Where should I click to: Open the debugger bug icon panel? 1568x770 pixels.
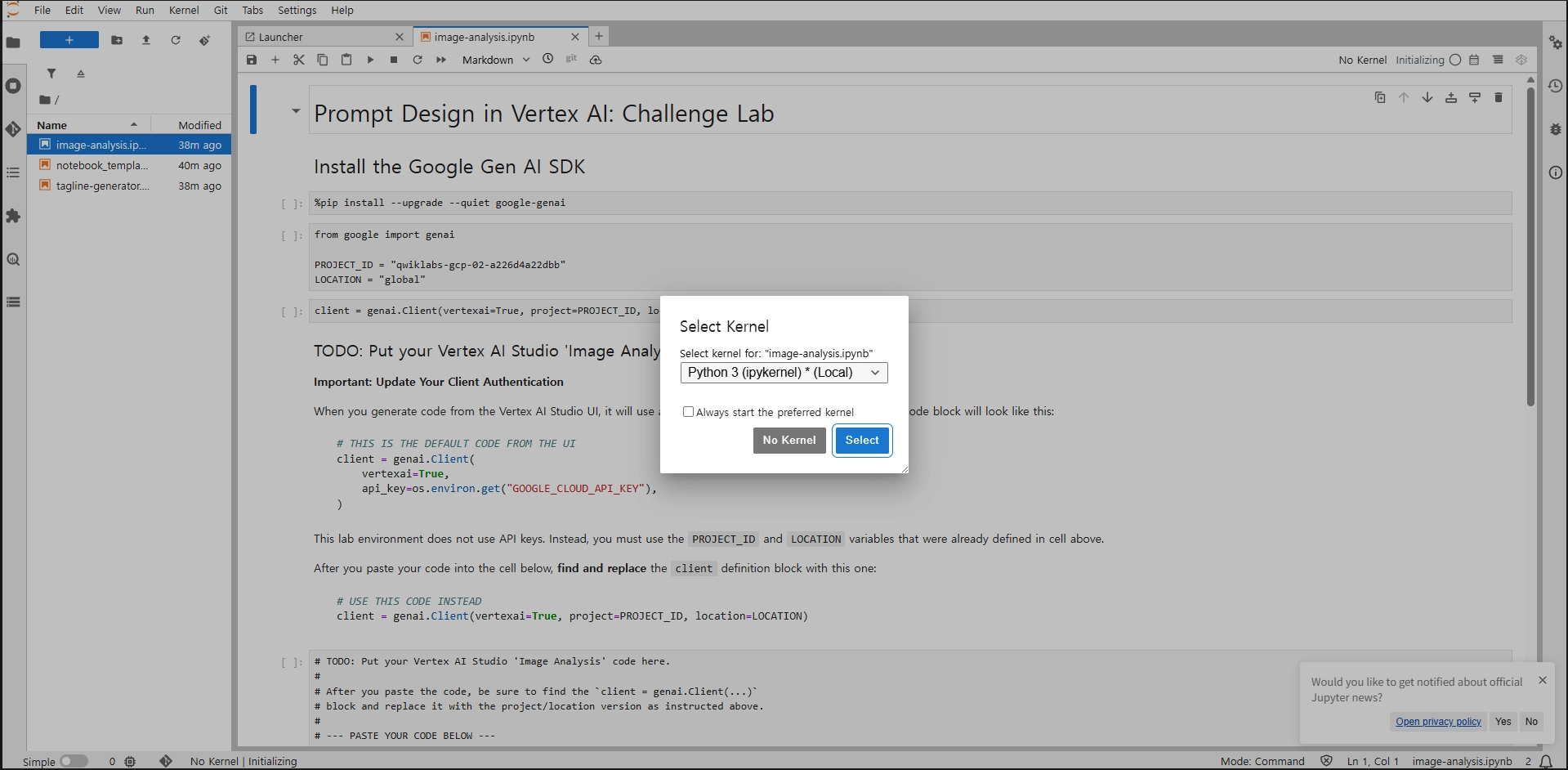coord(1556,129)
